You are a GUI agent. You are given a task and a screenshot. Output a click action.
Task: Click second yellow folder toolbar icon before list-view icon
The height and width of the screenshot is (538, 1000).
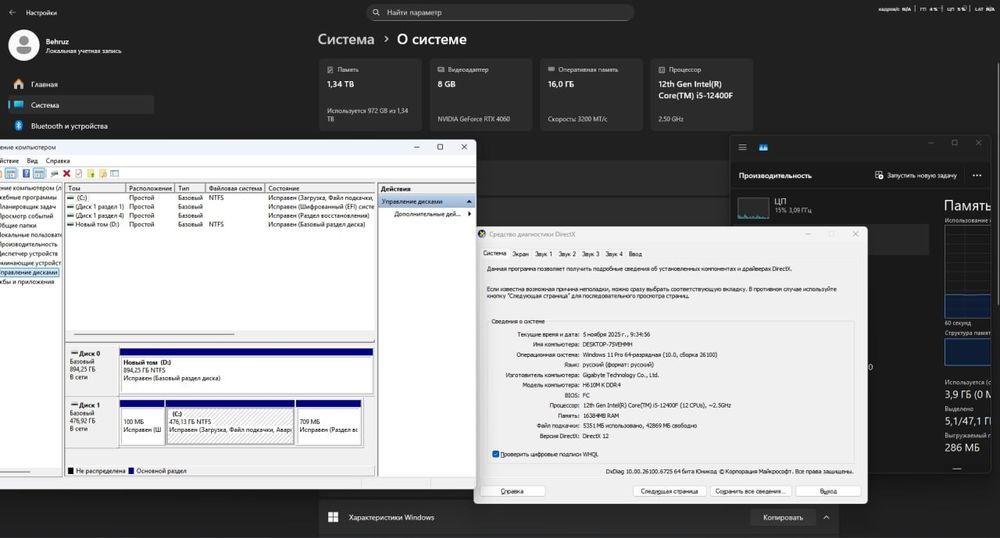pos(103,173)
